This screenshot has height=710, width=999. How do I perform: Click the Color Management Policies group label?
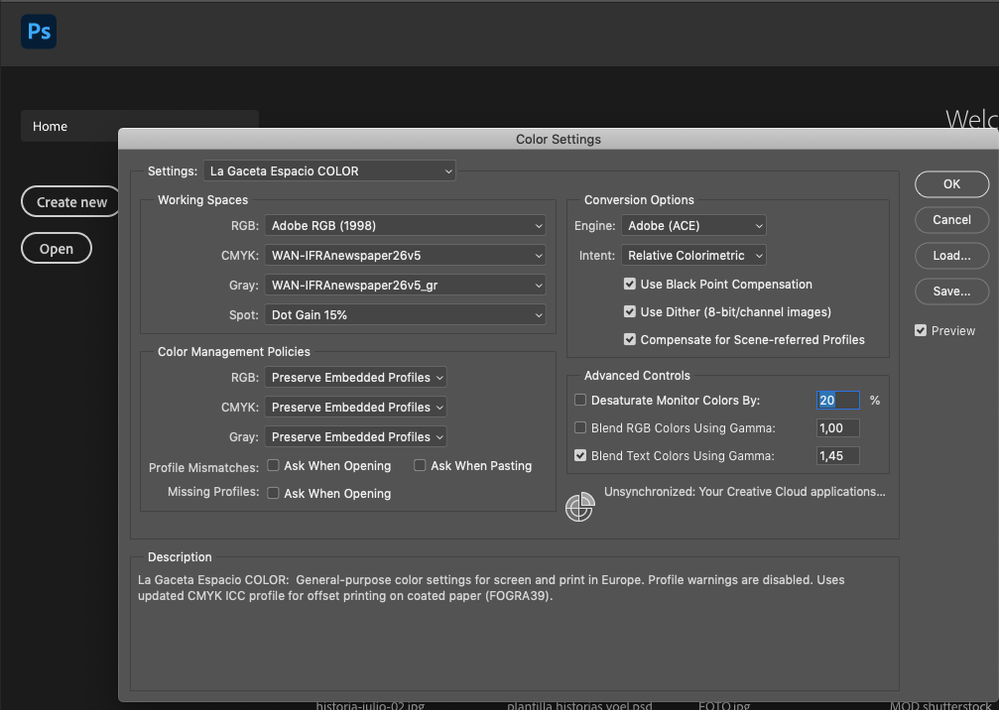coord(234,352)
